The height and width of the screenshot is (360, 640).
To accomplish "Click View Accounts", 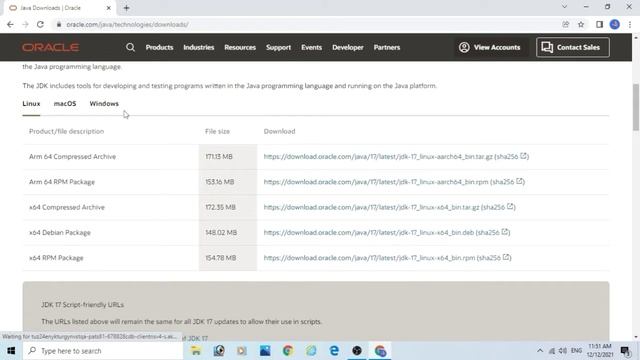I will tap(490, 47).
